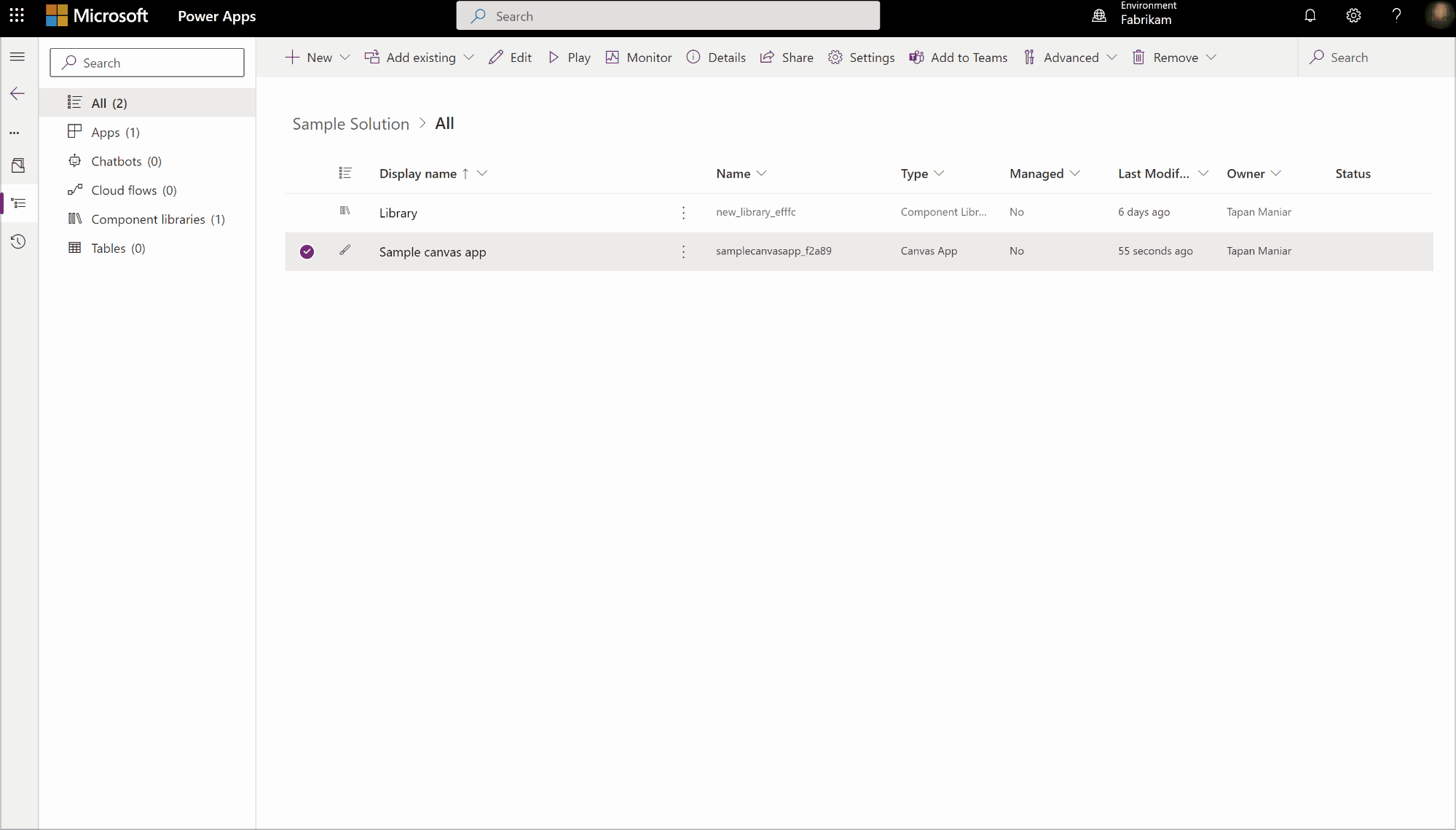Viewport: 1456px width, 830px height.
Task: Click Edit button for Sample canvas app
Action: (345, 250)
